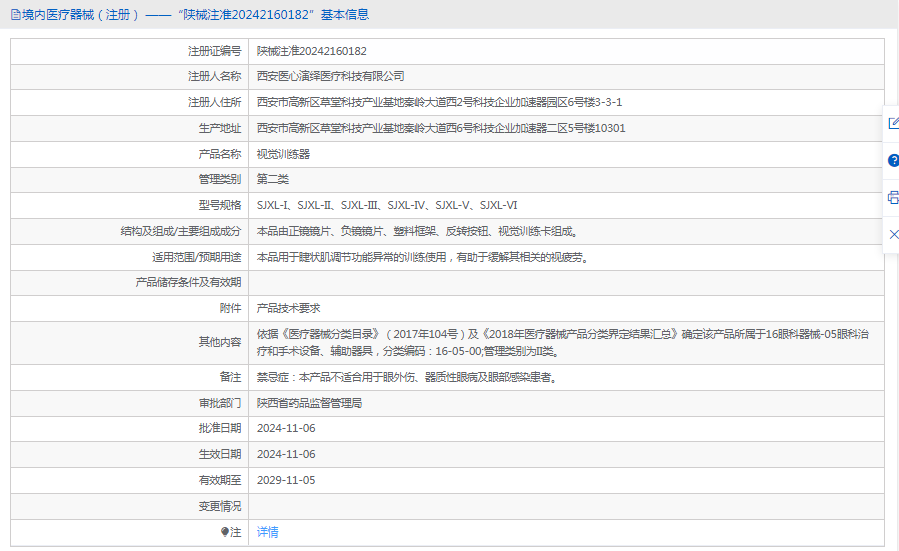Open help via the question mark icon
The width and height of the screenshot is (899, 551).
(x=893, y=160)
